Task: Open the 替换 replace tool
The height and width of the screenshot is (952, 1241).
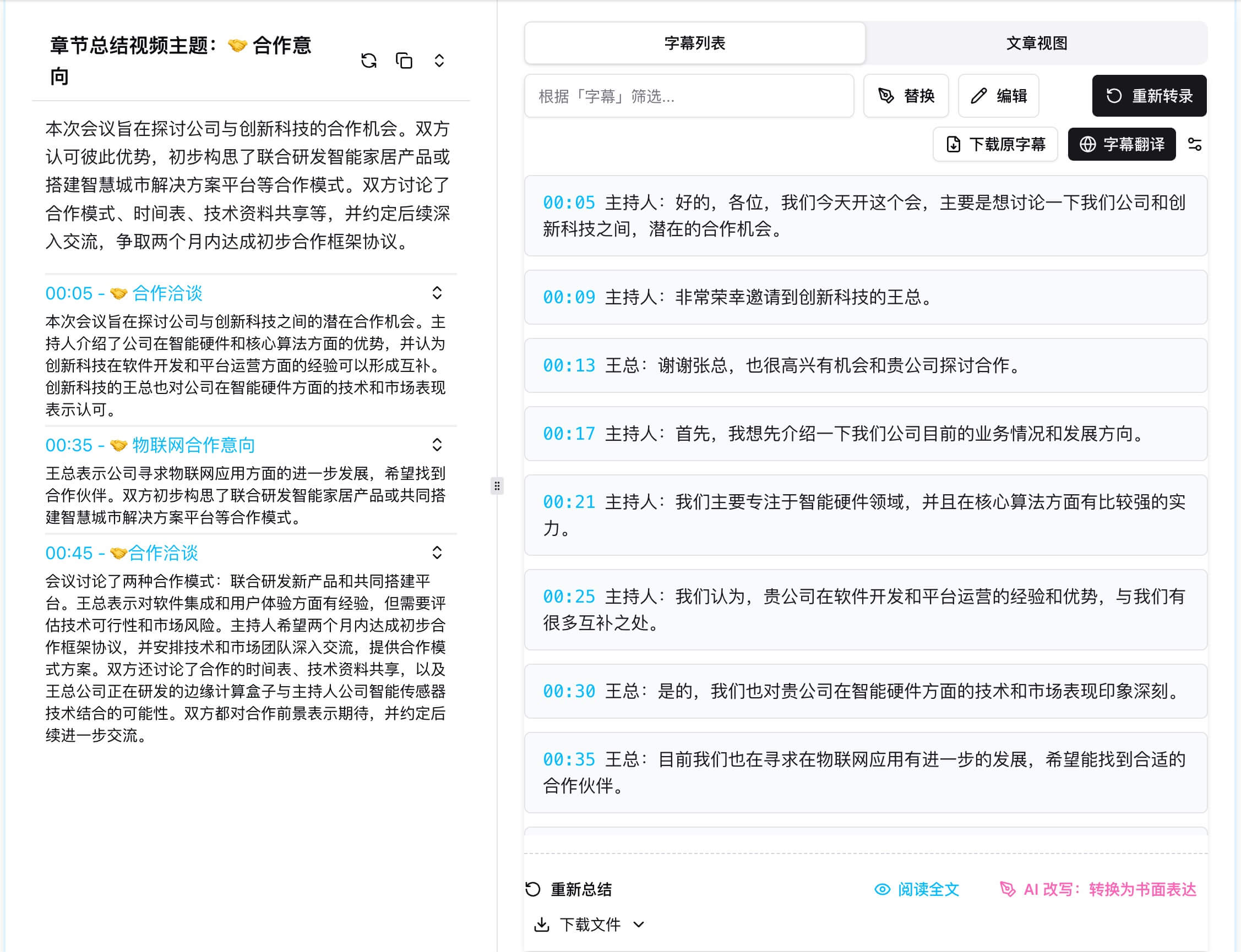Action: pos(906,96)
